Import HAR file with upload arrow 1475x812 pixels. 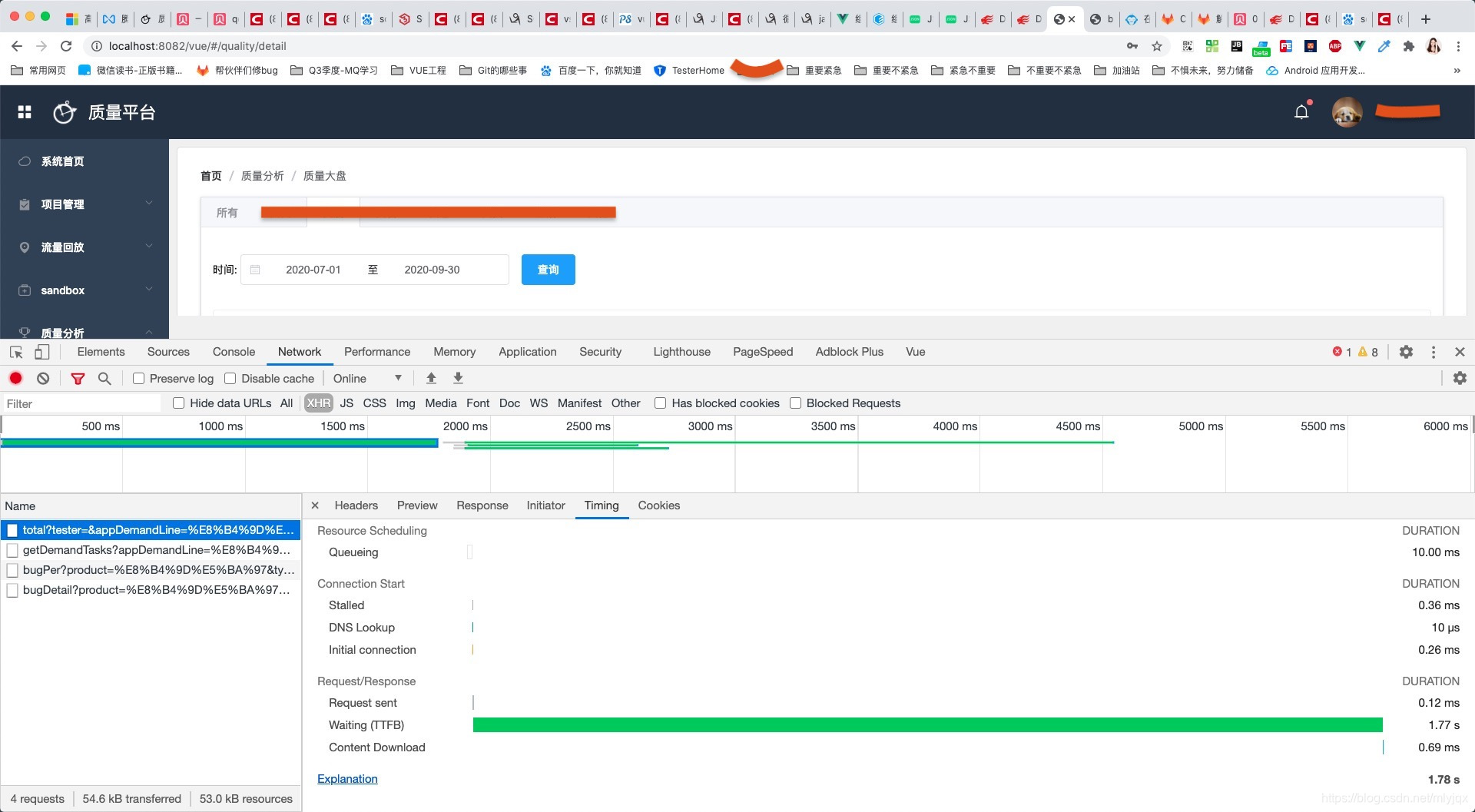(x=431, y=378)
